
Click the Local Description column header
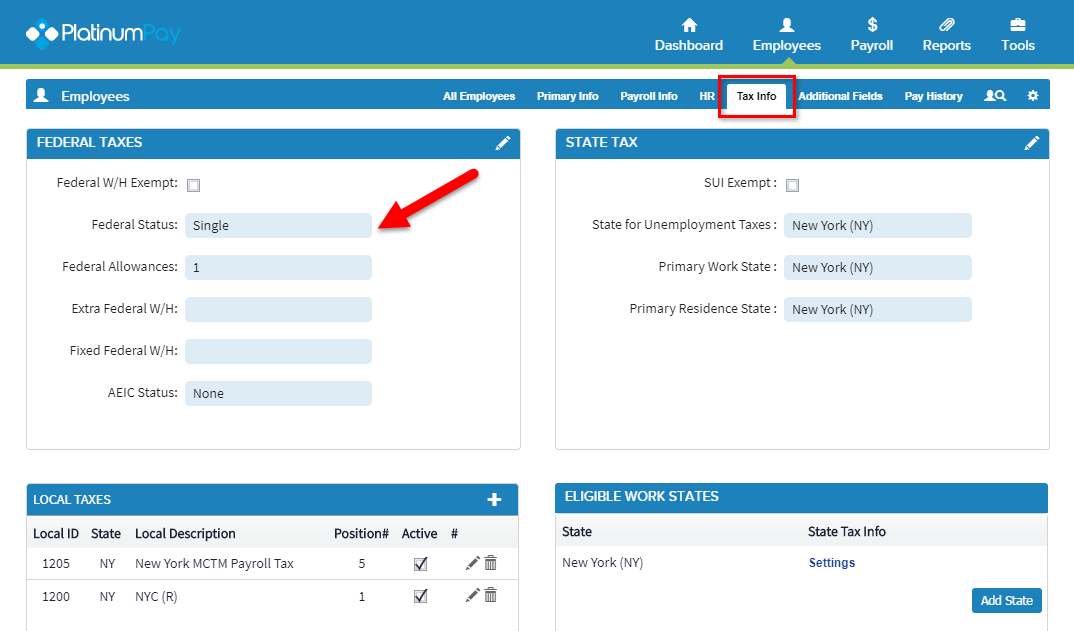point(185,533)
